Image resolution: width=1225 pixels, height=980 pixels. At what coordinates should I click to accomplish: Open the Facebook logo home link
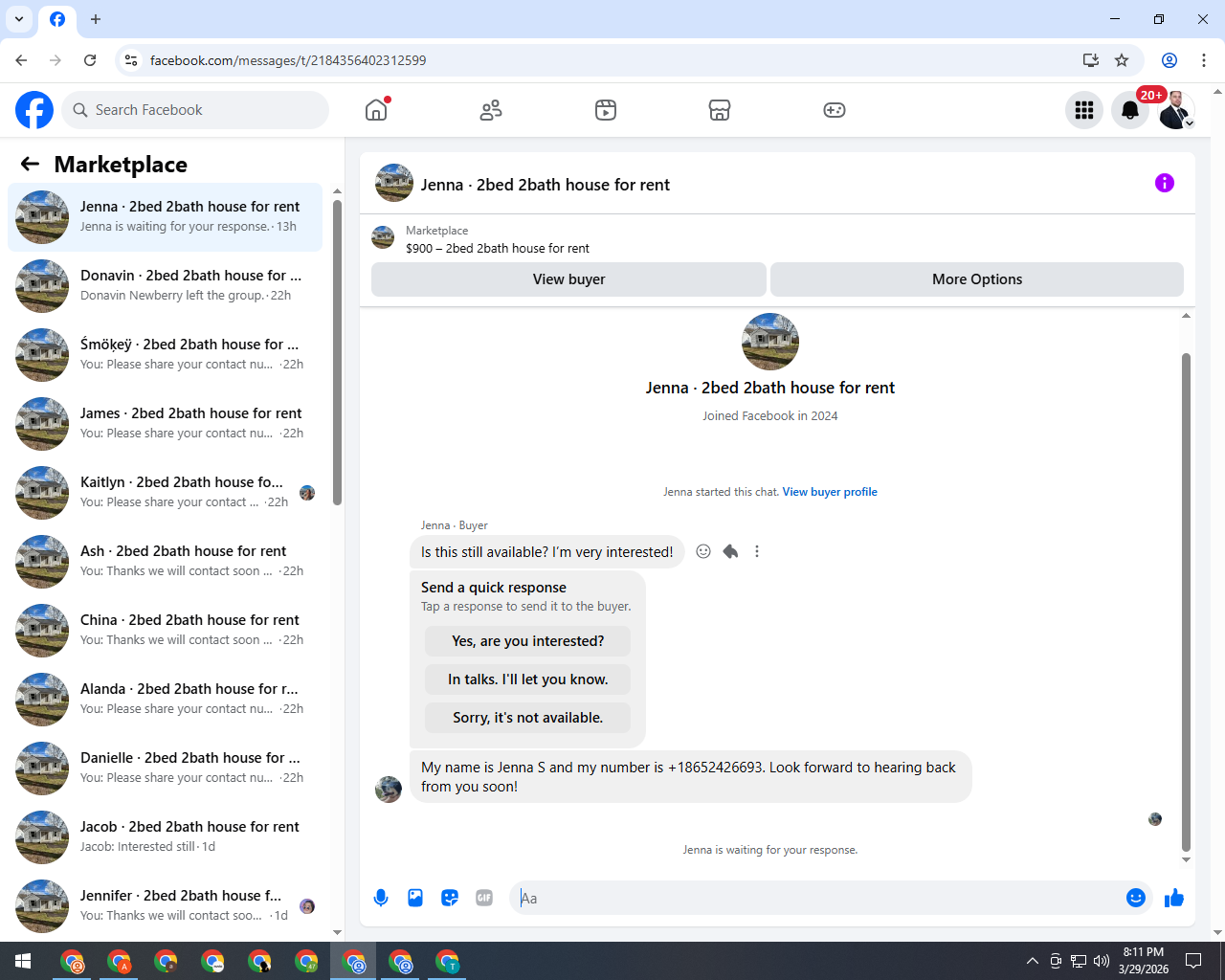[x=34, y=110]
